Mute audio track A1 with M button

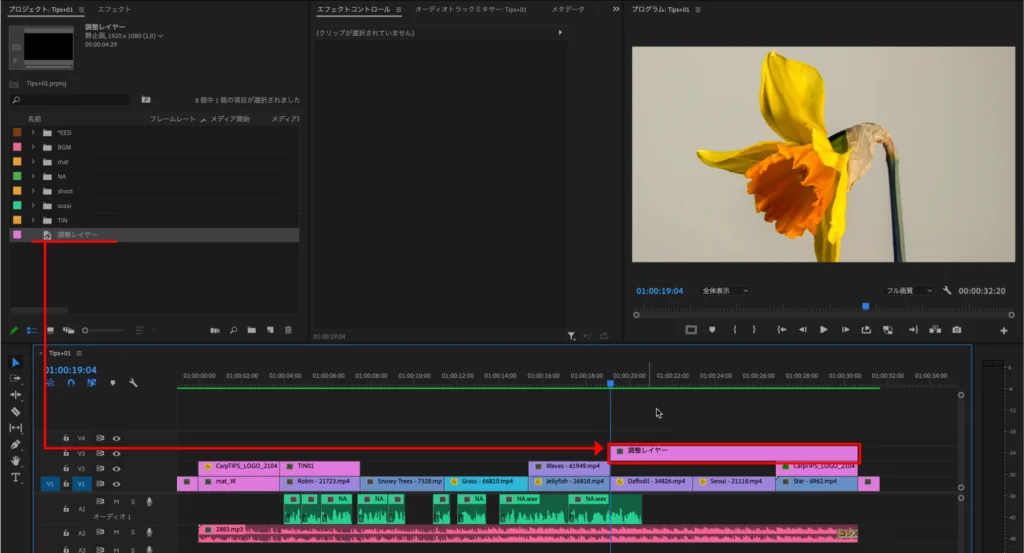[x=116, y=501]
